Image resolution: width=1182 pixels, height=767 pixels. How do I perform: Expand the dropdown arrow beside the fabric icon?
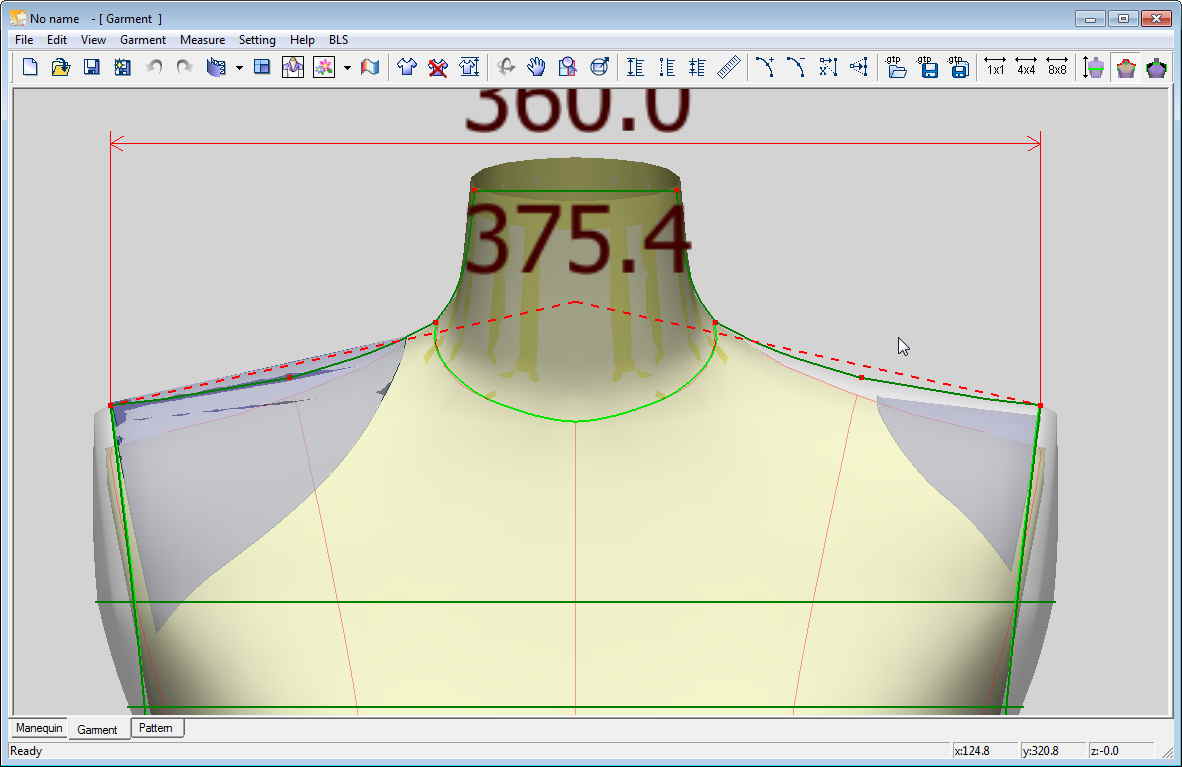click(x=239, y=68)
